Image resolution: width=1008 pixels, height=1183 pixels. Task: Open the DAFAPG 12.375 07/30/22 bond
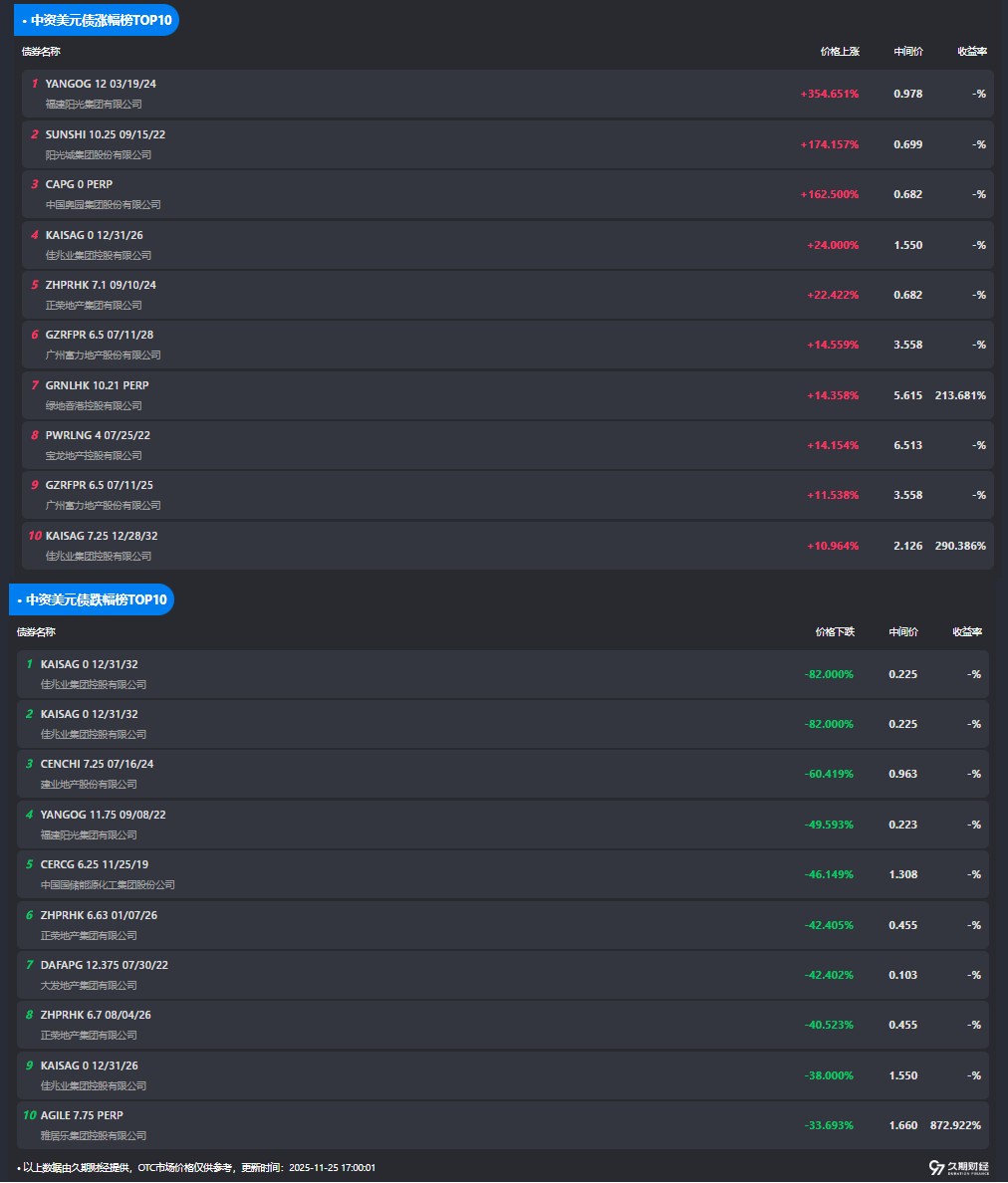(104, 965)
